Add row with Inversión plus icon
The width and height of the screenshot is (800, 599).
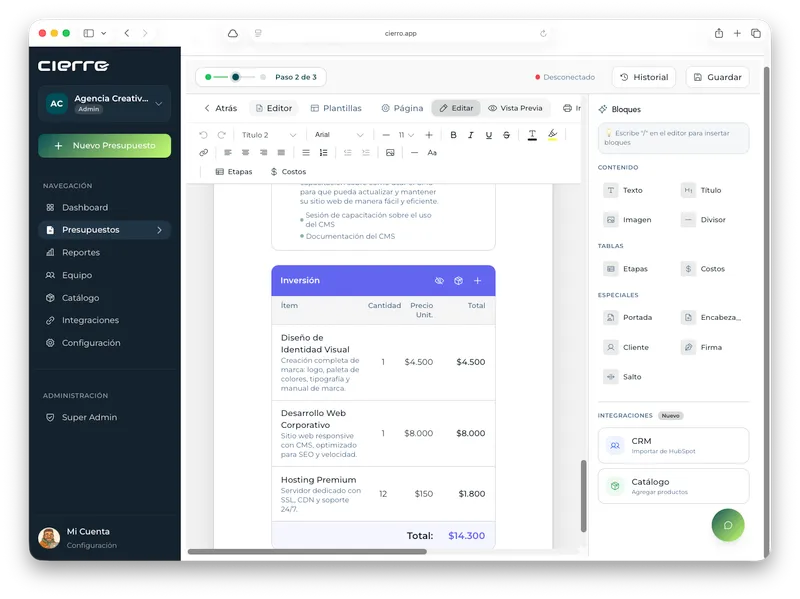pos(478,281)
